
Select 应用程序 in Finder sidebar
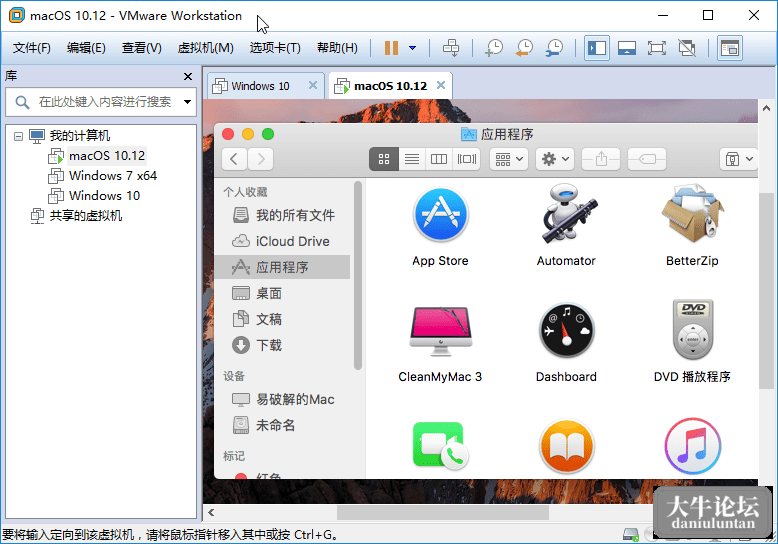[x=283, y=267]
